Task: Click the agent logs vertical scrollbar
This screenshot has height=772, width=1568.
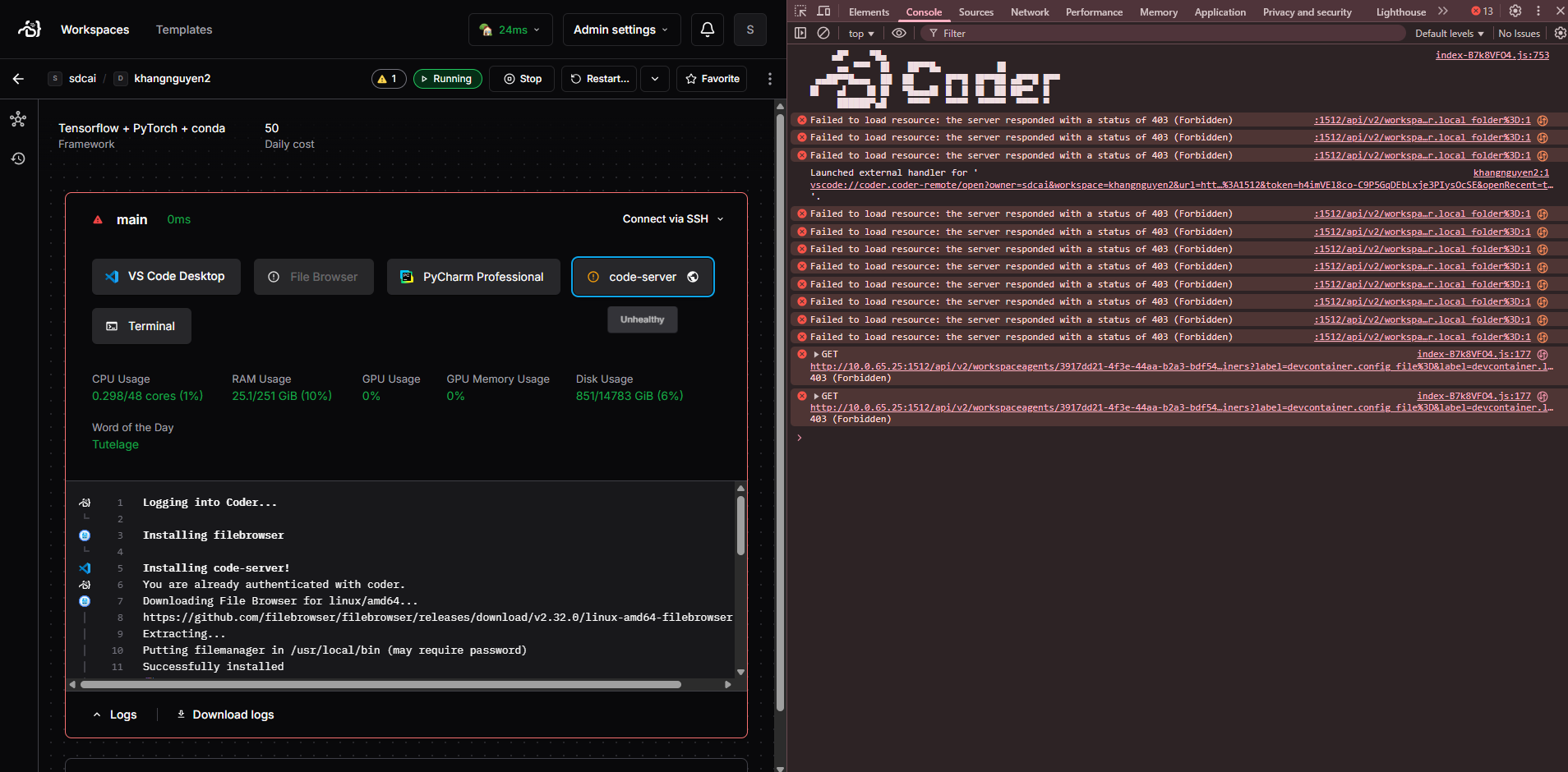Action: (740, 526)
